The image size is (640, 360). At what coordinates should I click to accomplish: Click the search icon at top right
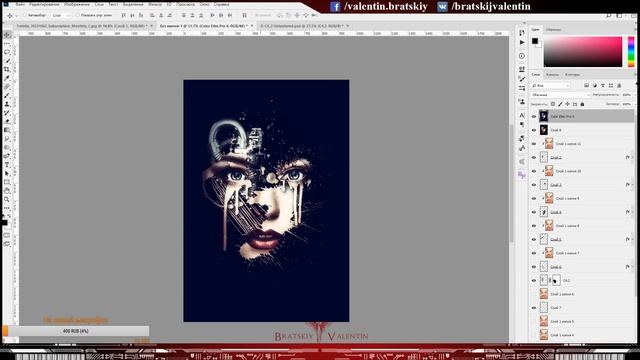click(x=608, y=16)
